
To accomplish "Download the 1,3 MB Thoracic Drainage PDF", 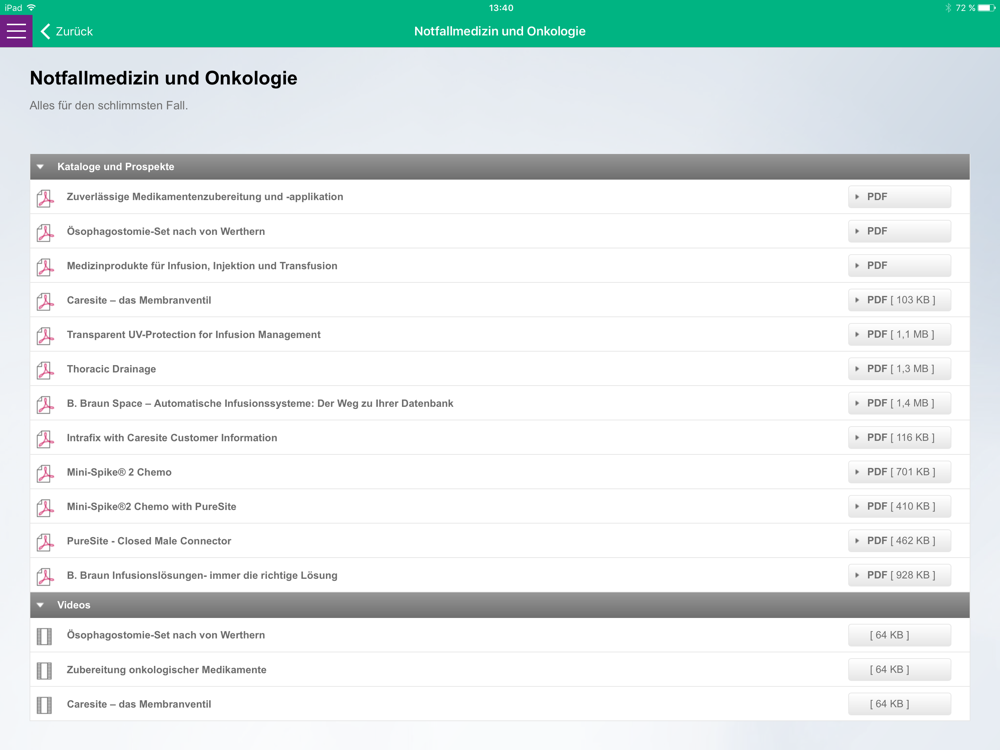I will pos(899,369).
